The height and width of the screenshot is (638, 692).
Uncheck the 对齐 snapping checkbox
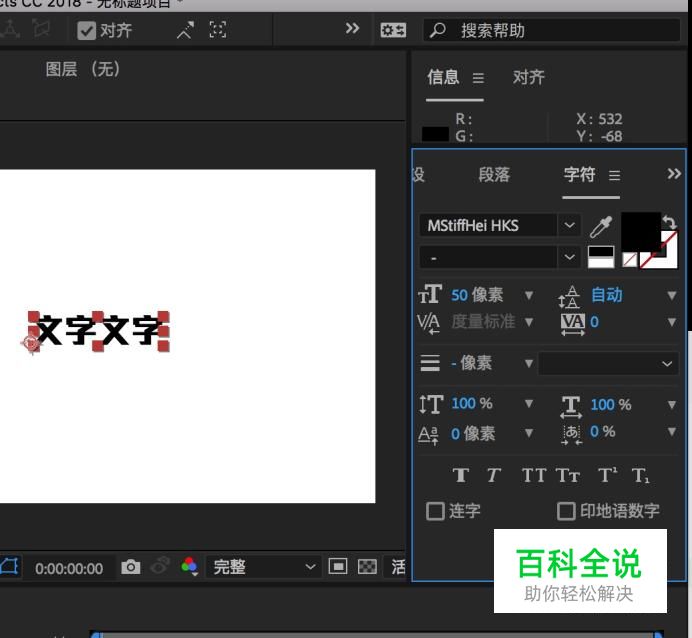pos(87,30)
